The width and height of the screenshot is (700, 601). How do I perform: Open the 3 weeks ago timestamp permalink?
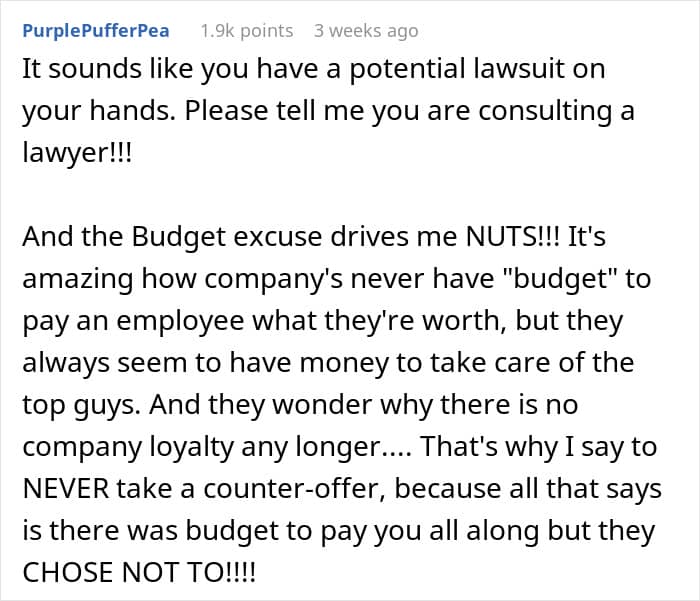pyautogui.click(x=366, y=31)
